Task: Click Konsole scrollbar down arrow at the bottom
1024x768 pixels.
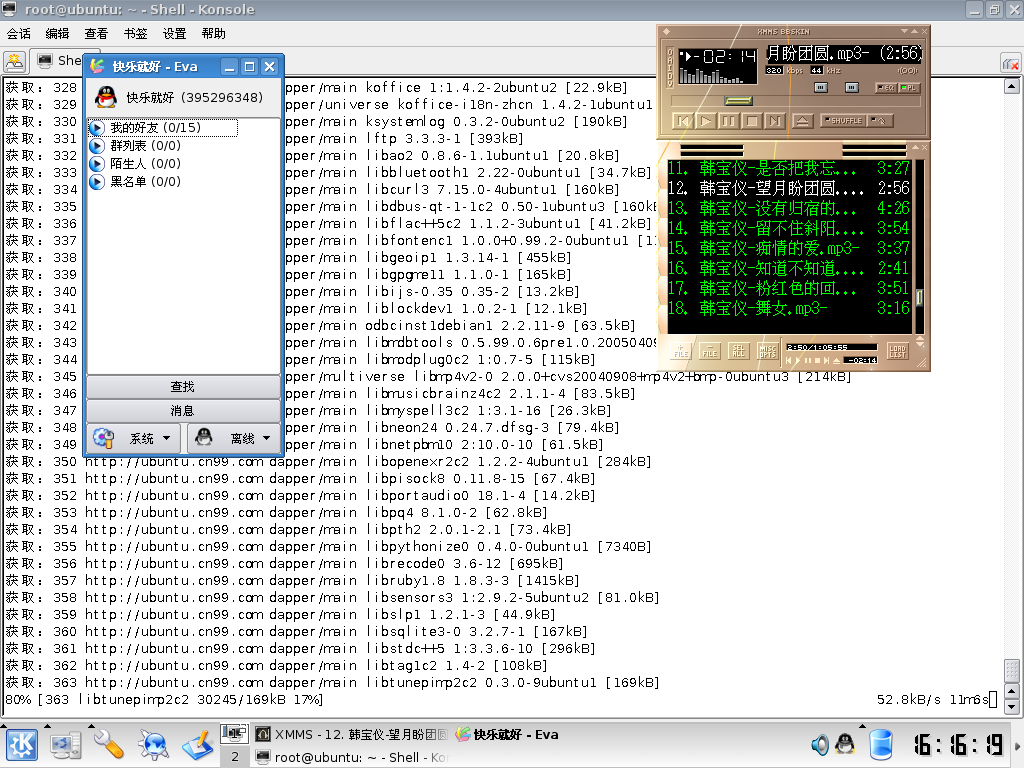Action: tap(1012, 707)
